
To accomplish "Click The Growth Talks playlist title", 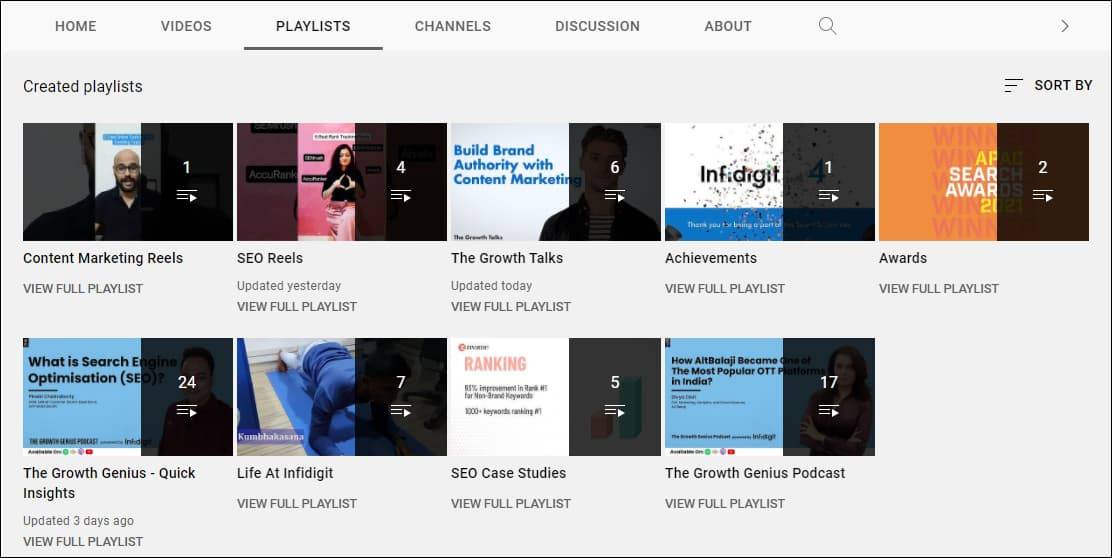I will [507, 258].
